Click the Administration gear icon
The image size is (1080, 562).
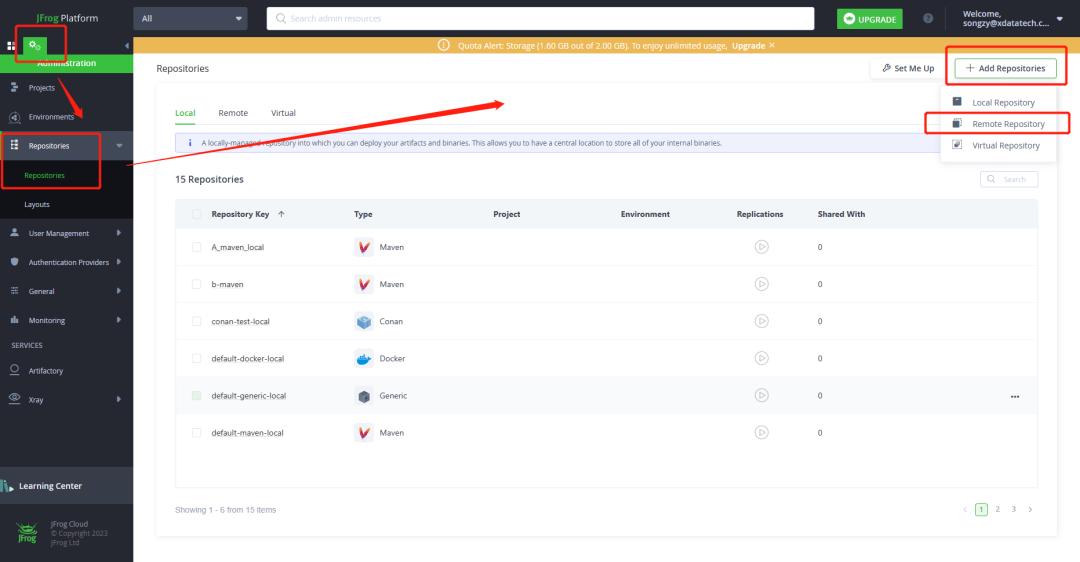(x=35, y=45)
